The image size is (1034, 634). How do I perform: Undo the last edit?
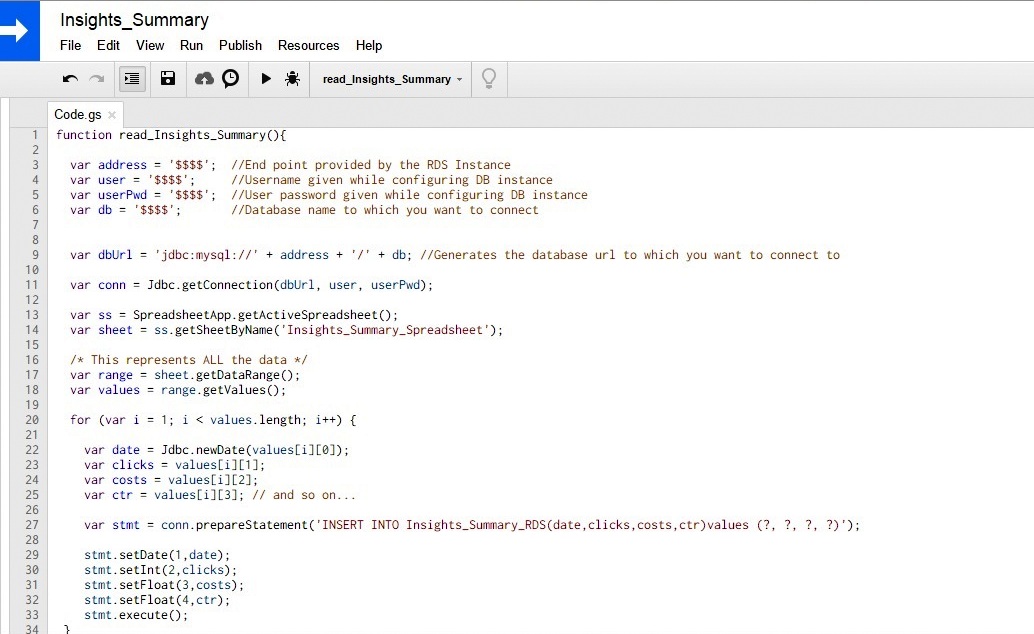pyautogui.click(x=70, y=79)
